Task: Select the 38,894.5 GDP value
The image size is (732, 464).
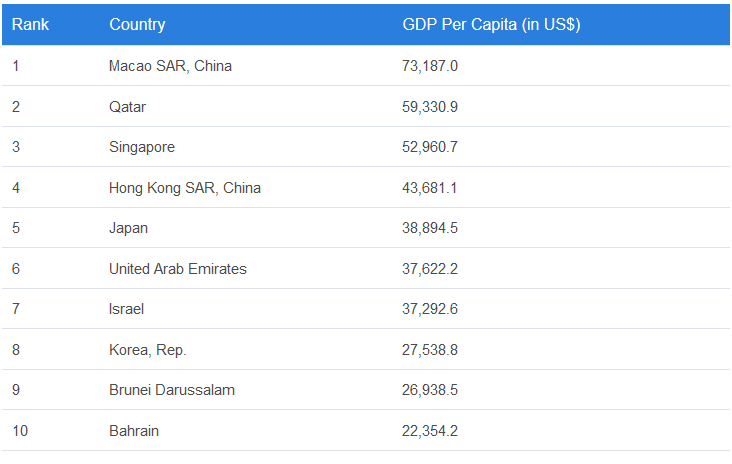Action: pos(430,228)
